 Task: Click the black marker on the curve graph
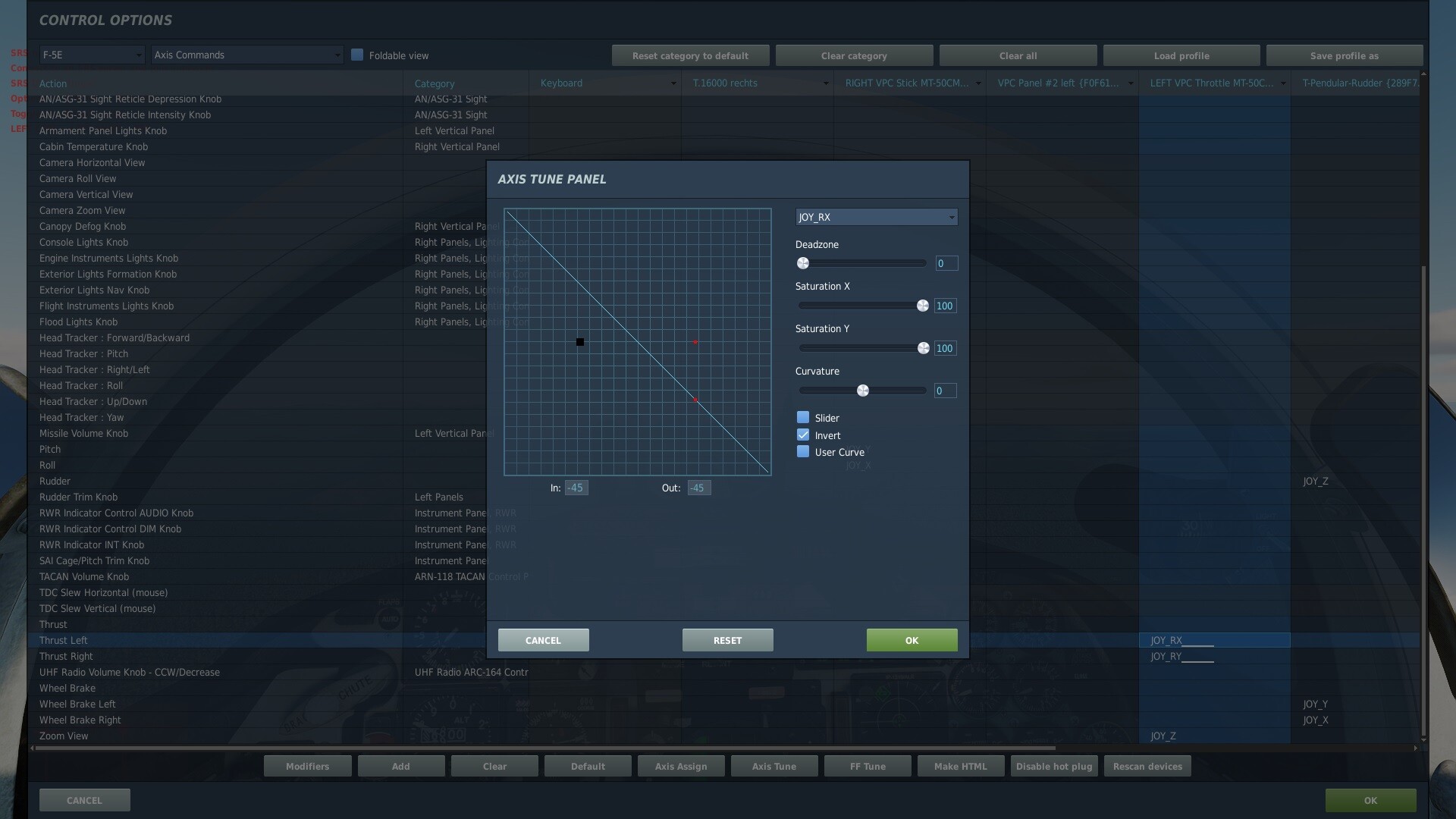580,342
